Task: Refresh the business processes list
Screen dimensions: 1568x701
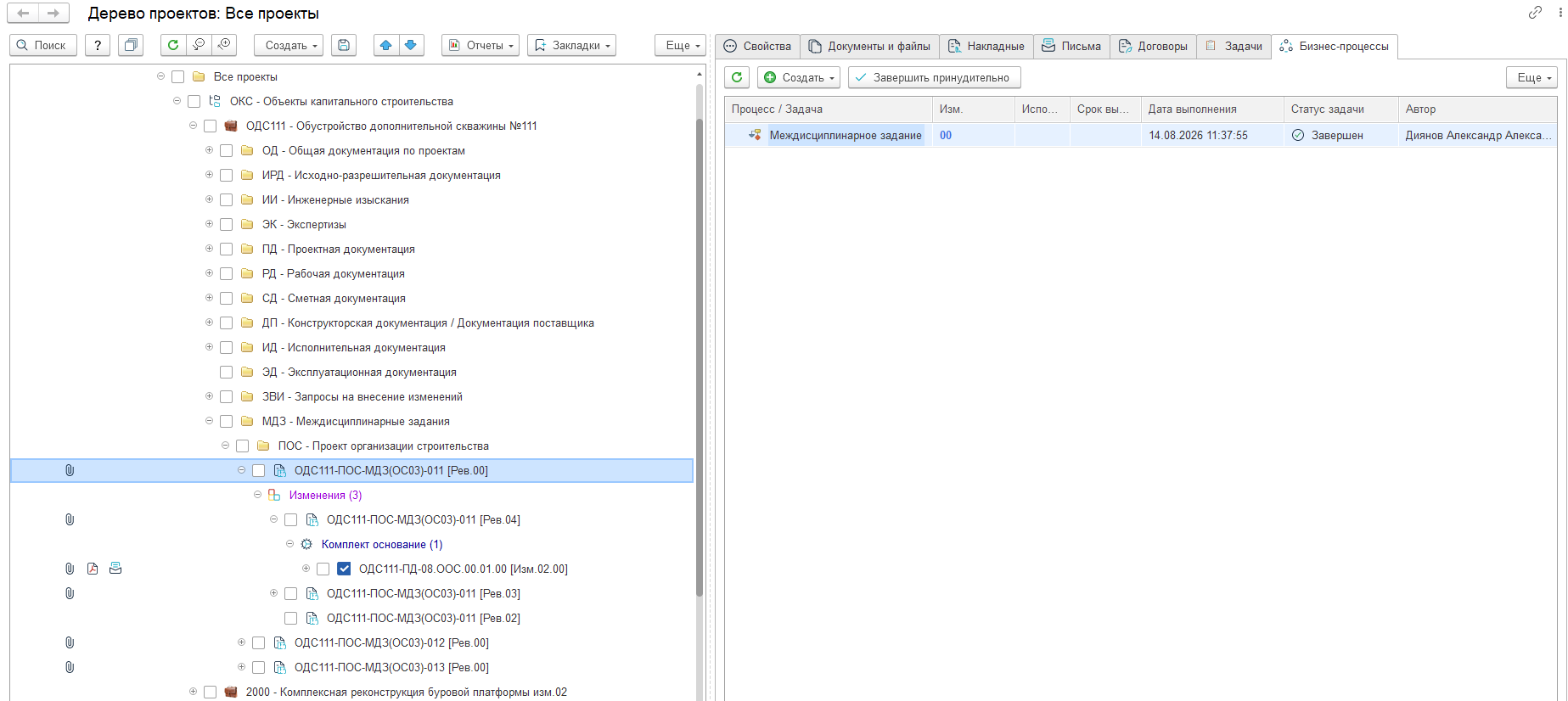Action: point(737,77)
